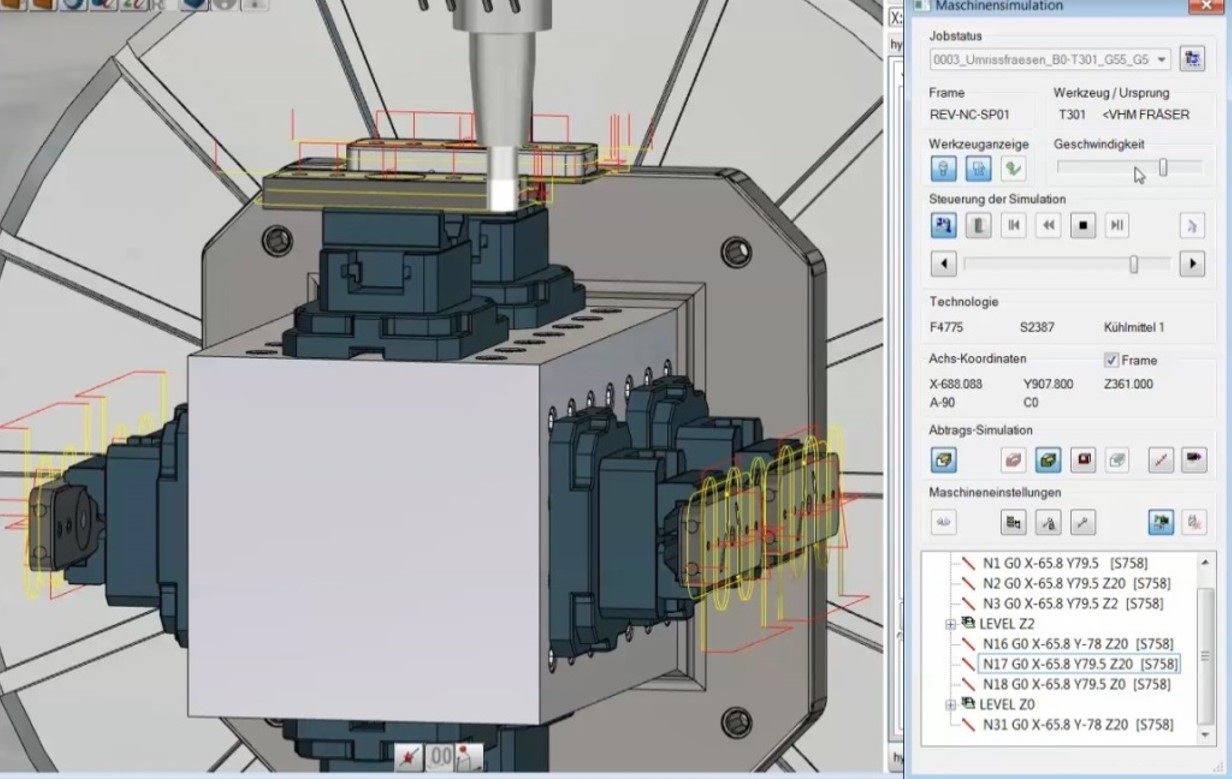Click the A-90 axis value

click(x=943, y=402)
